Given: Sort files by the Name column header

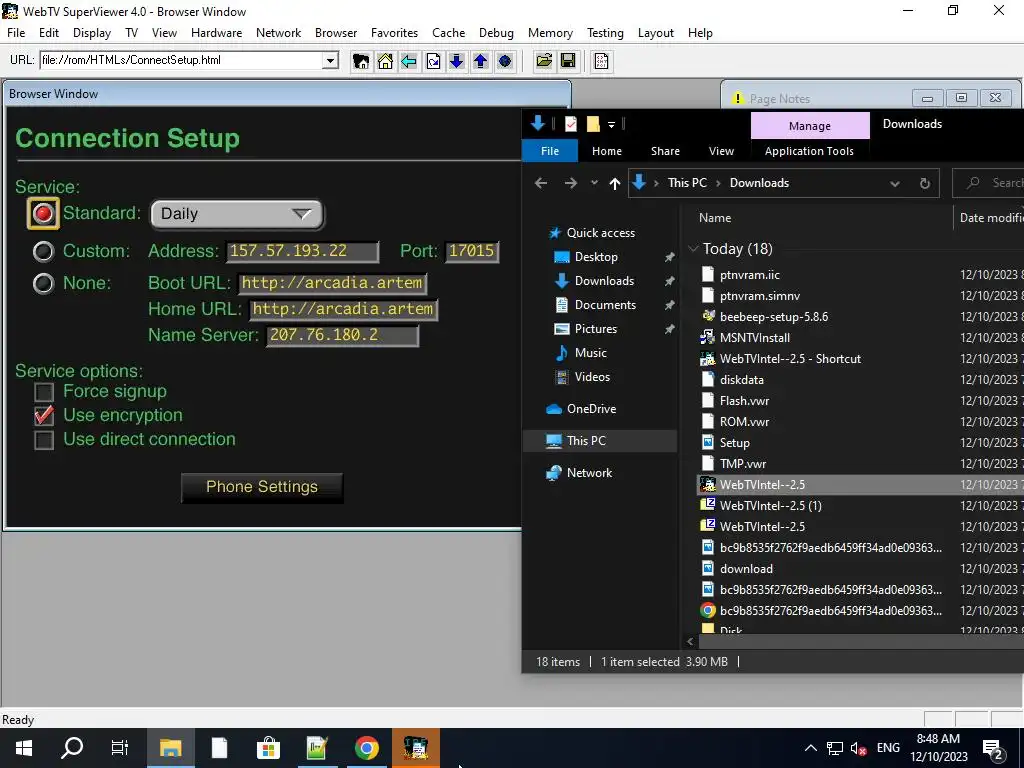Looking at the screenshot, I should click(715, 218).
